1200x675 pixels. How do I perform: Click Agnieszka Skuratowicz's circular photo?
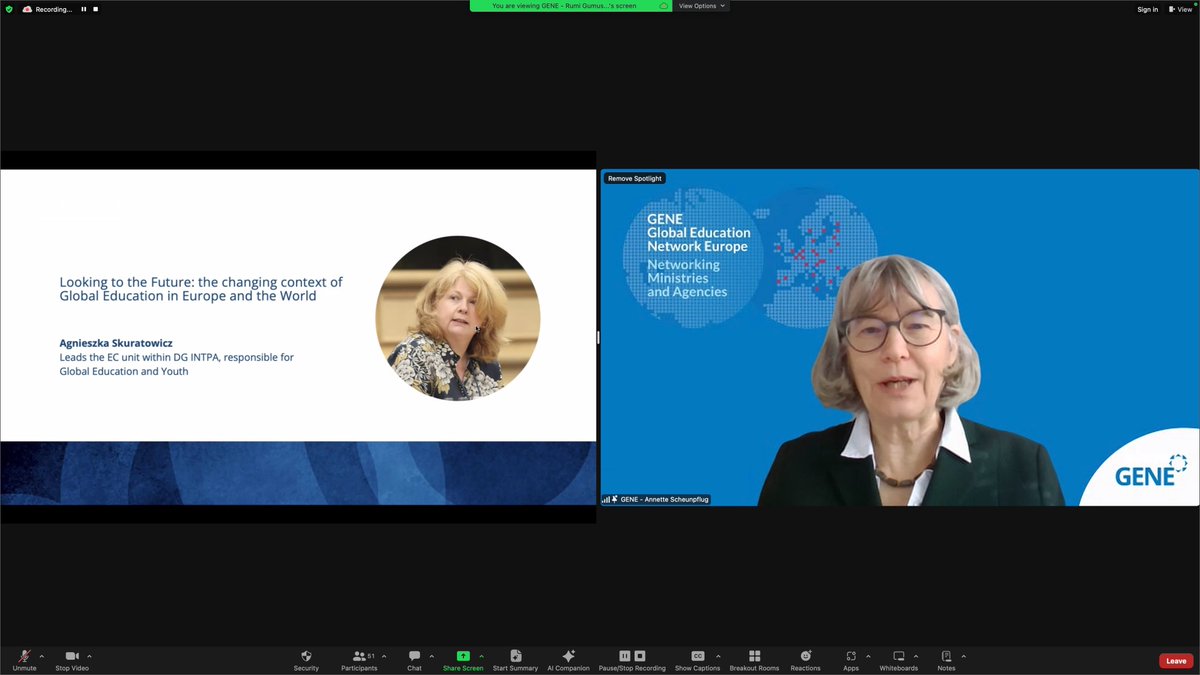click(x=458, y=318)
